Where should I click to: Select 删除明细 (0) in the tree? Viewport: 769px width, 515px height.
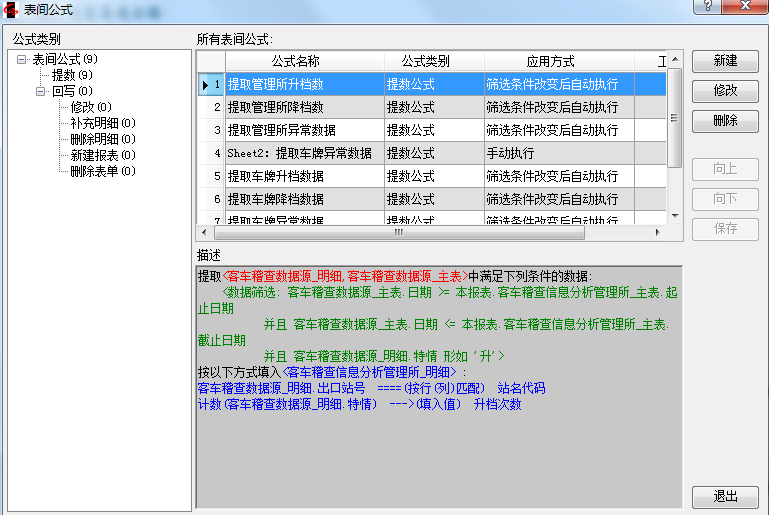[102, 140]
